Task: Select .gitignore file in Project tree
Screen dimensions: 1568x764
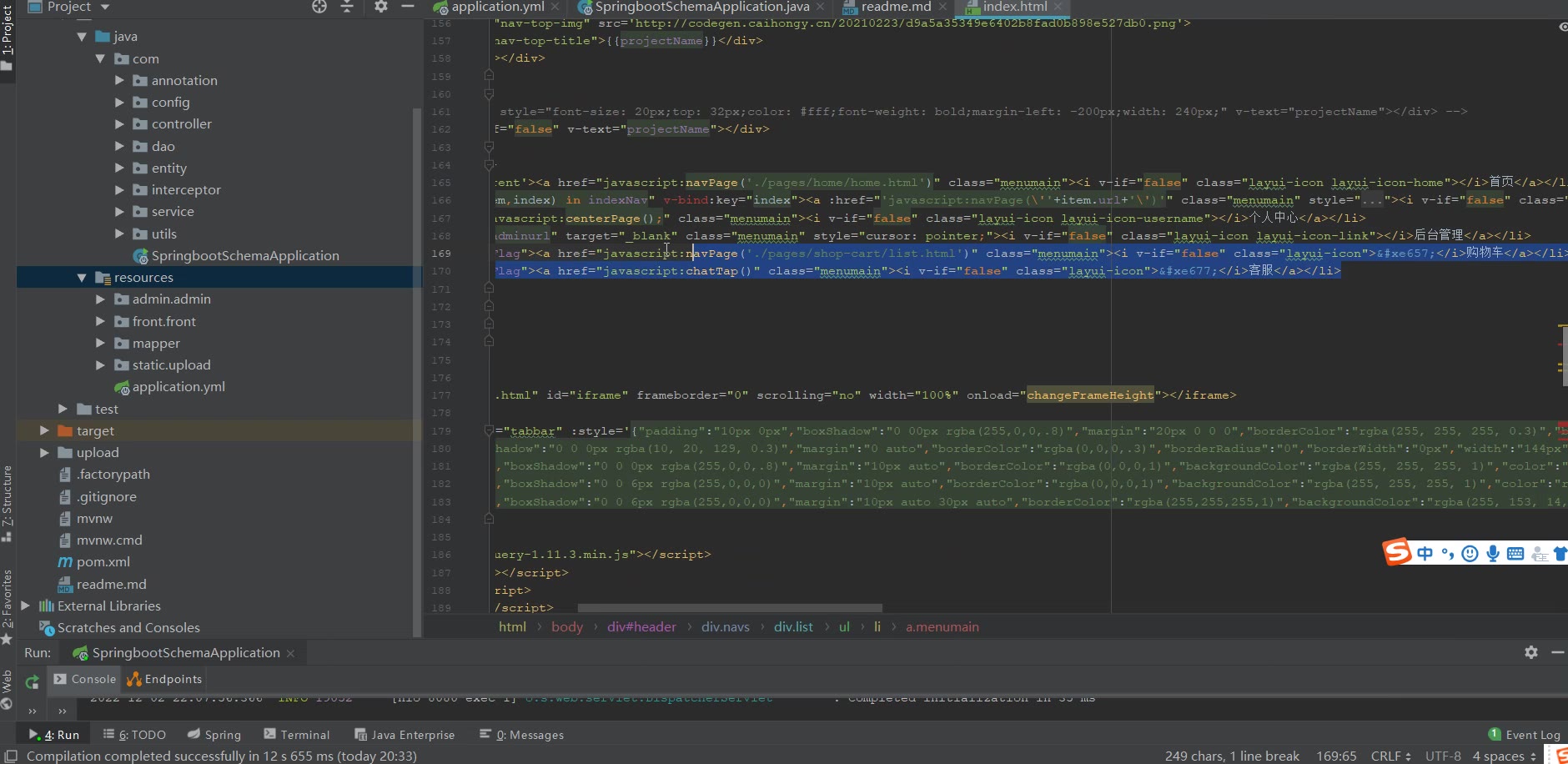Action: (x=106, y=497)
